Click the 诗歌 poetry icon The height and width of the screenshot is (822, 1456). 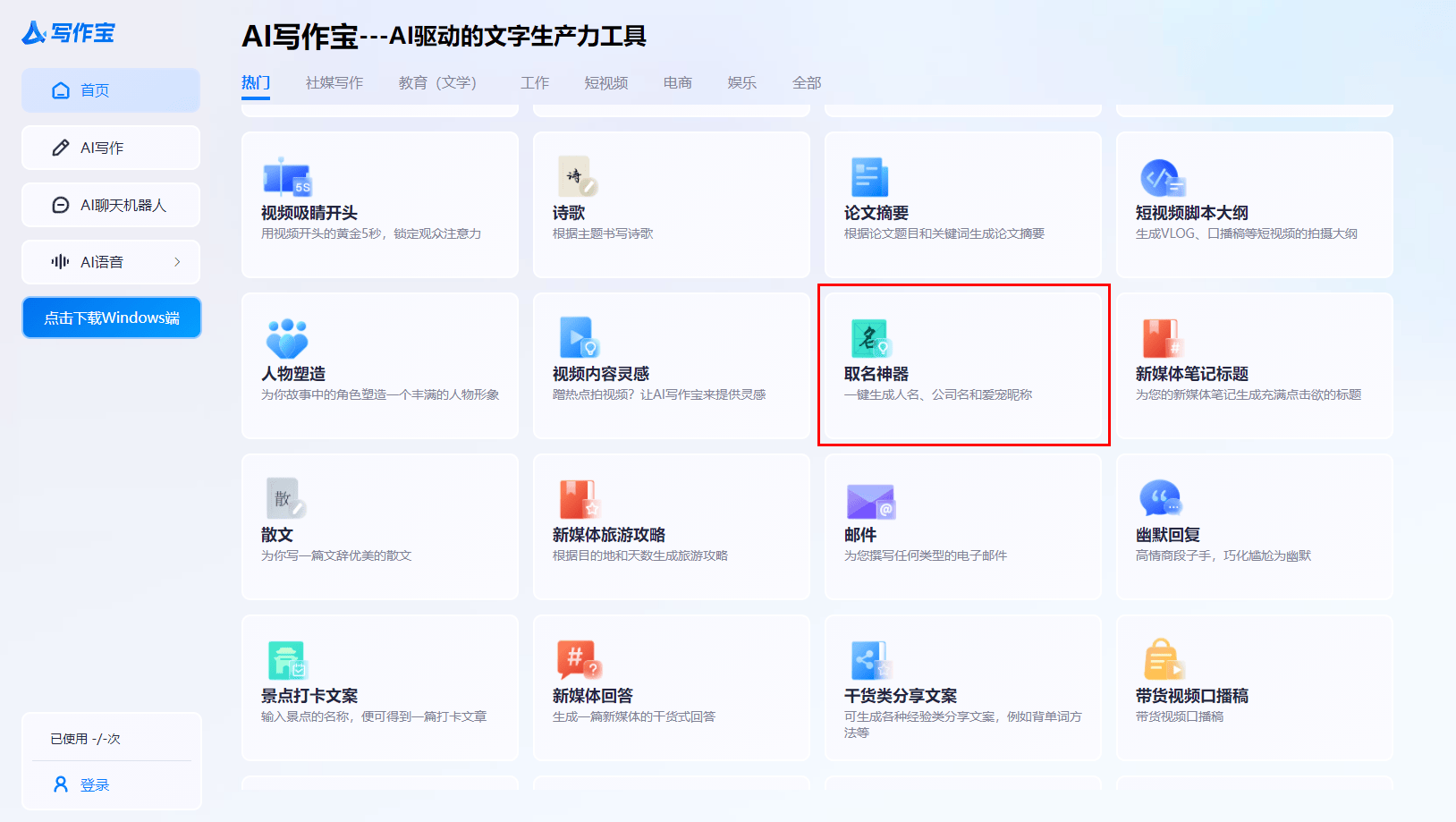click(577, 177)
